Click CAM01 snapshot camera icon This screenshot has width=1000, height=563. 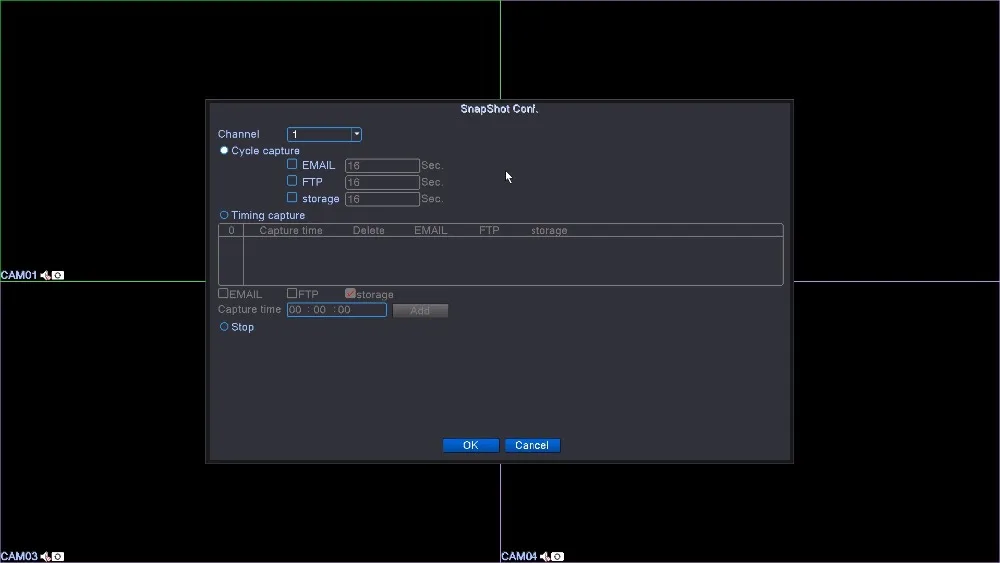tap(58, 275)
